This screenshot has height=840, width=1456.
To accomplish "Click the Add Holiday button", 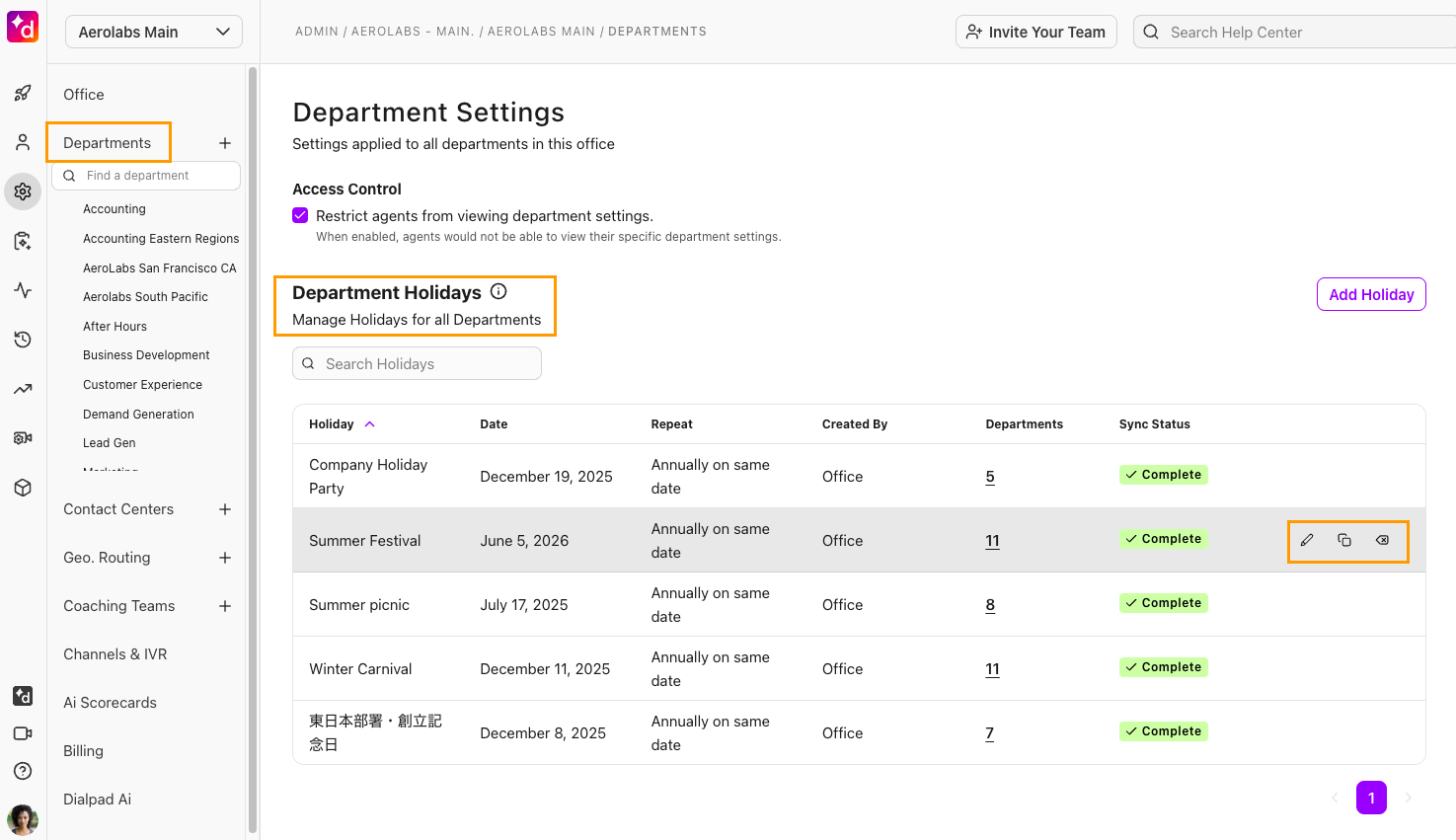I will (x=1371, y=294).
